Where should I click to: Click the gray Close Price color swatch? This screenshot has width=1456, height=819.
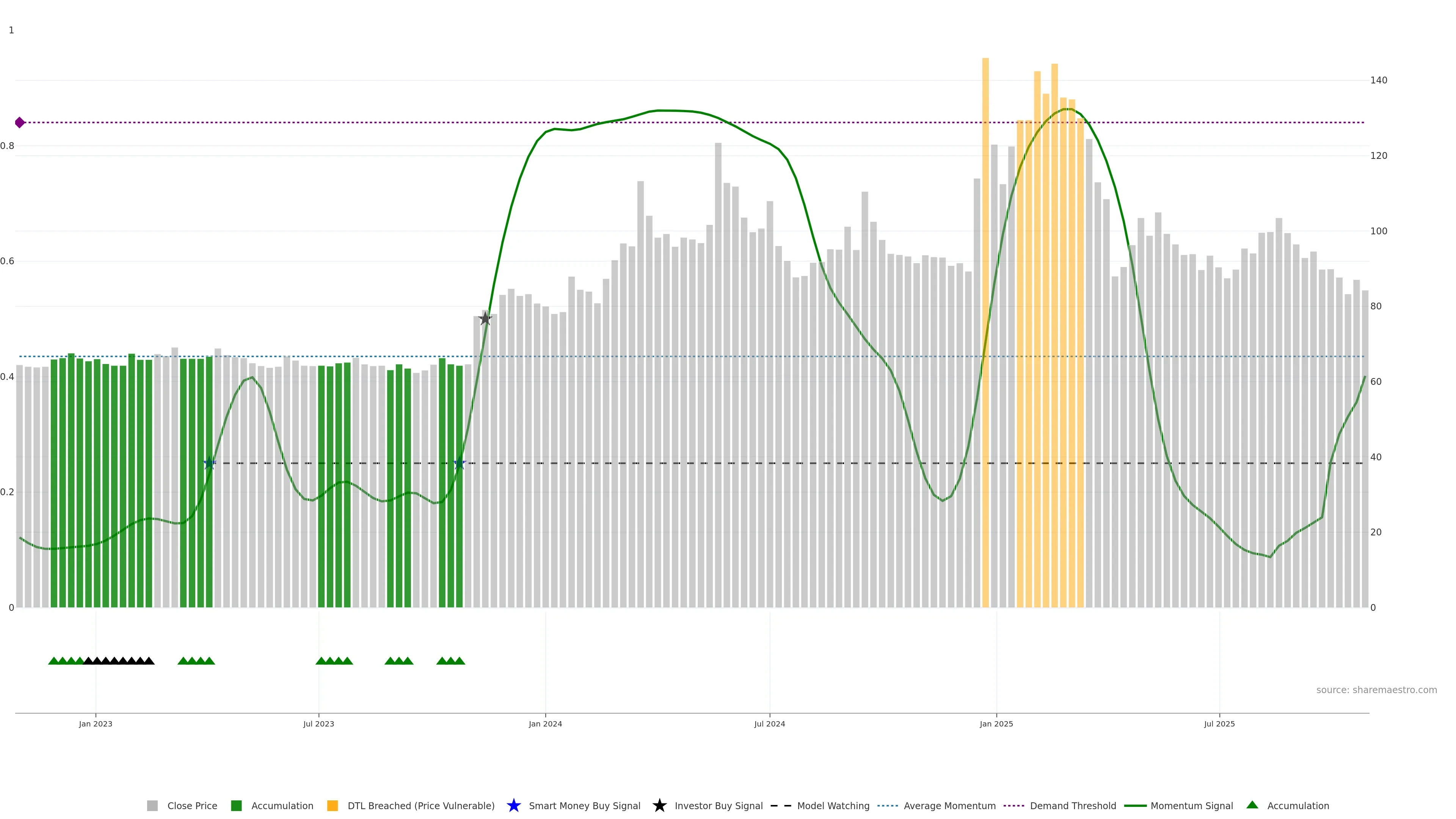(x=152, y=805)
